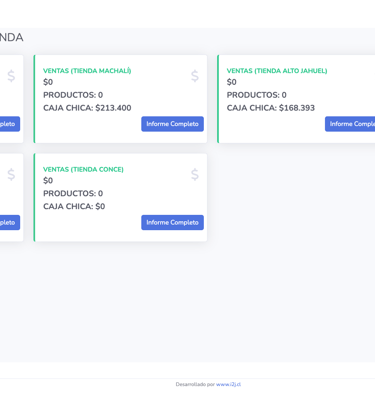The image size is (375, 399).
Task: Follow the www.i2j.cl developer link
Action: (228, 384)
